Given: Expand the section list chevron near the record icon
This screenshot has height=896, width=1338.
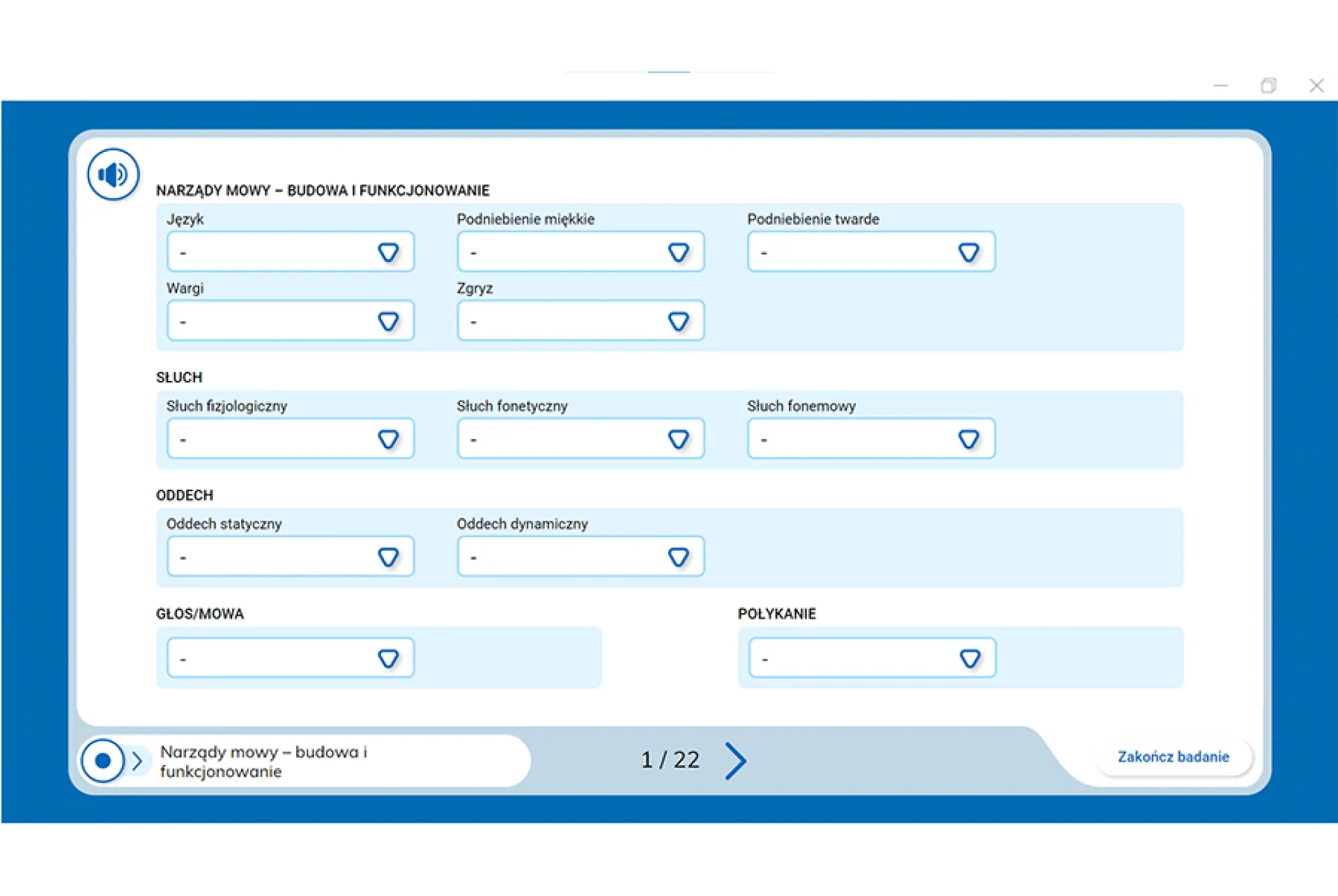Looking at the screenshot, I should [137, 761].
